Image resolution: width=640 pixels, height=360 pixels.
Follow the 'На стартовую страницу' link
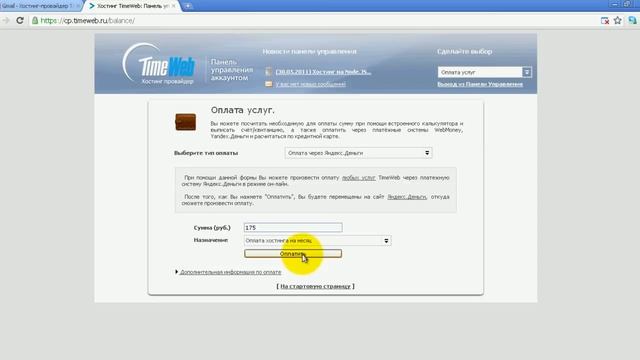coord(315,286)
